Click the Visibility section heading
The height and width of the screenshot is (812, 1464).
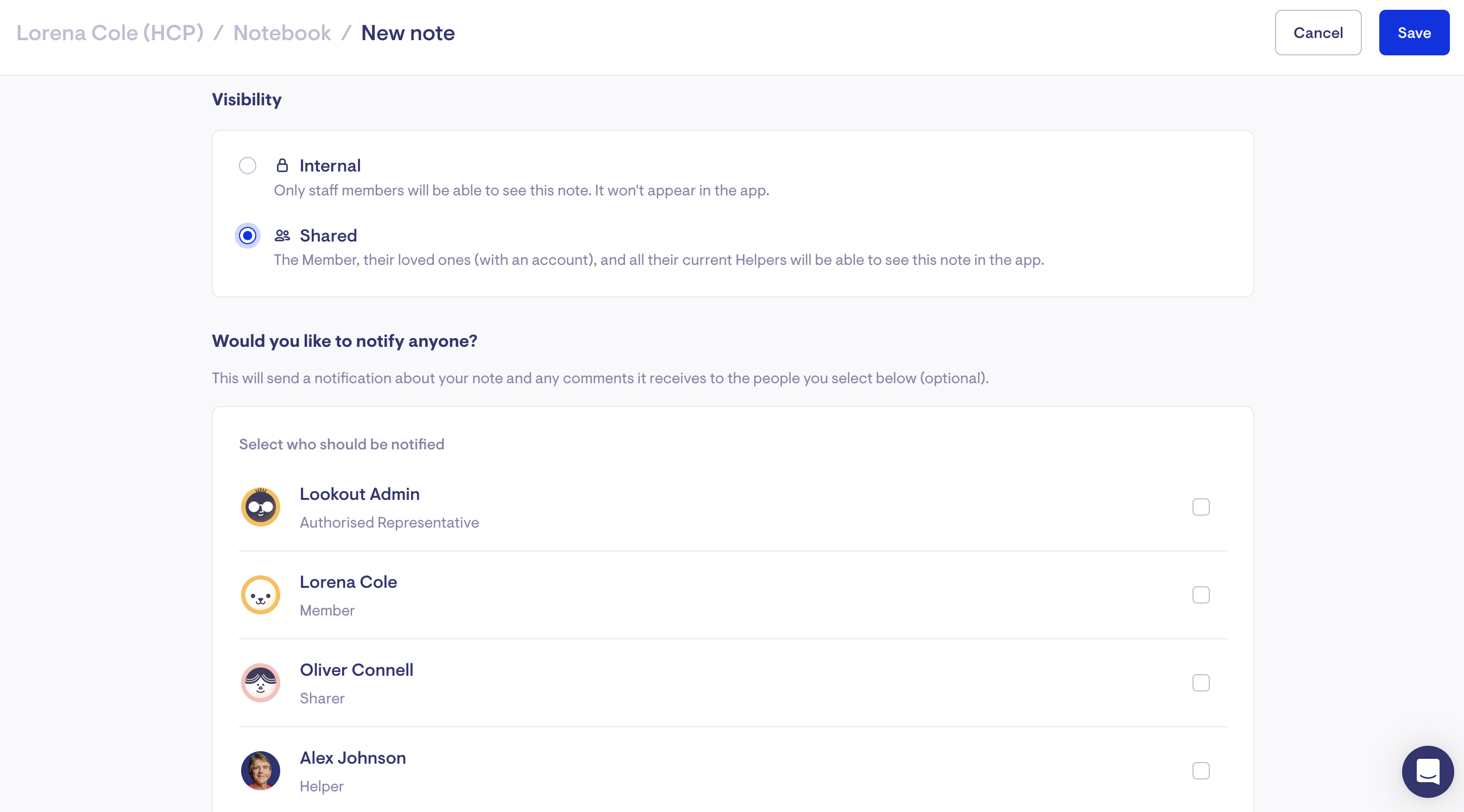click(x=247, y=99)
